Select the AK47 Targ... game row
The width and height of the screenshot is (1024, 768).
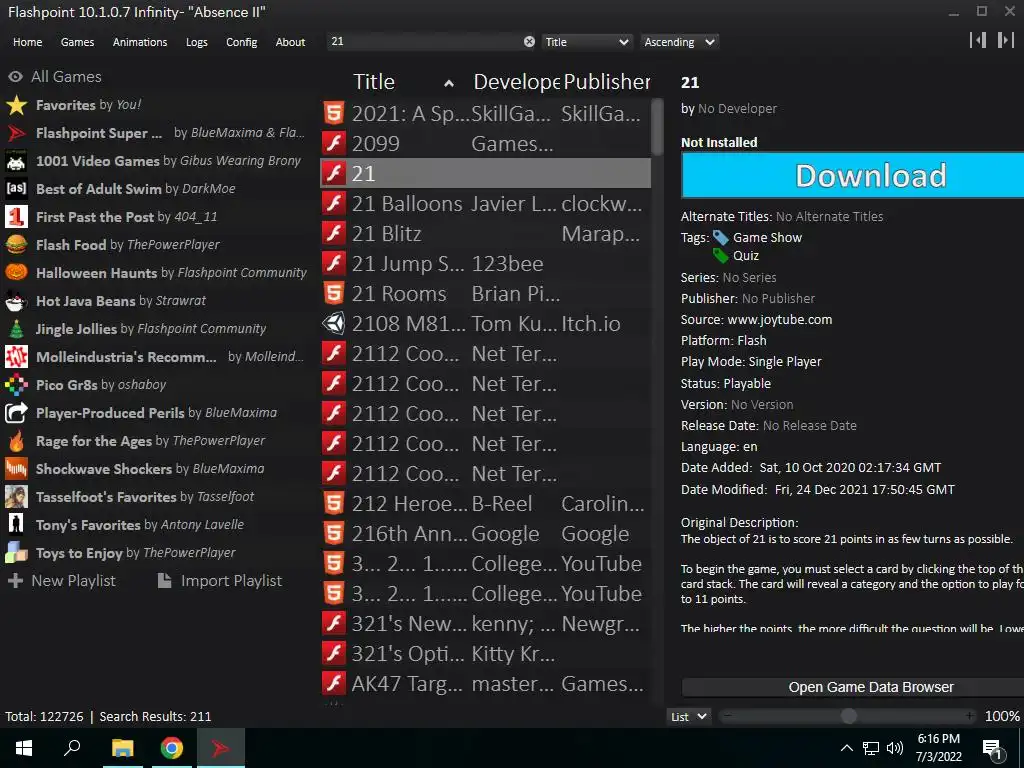[485, 684]
